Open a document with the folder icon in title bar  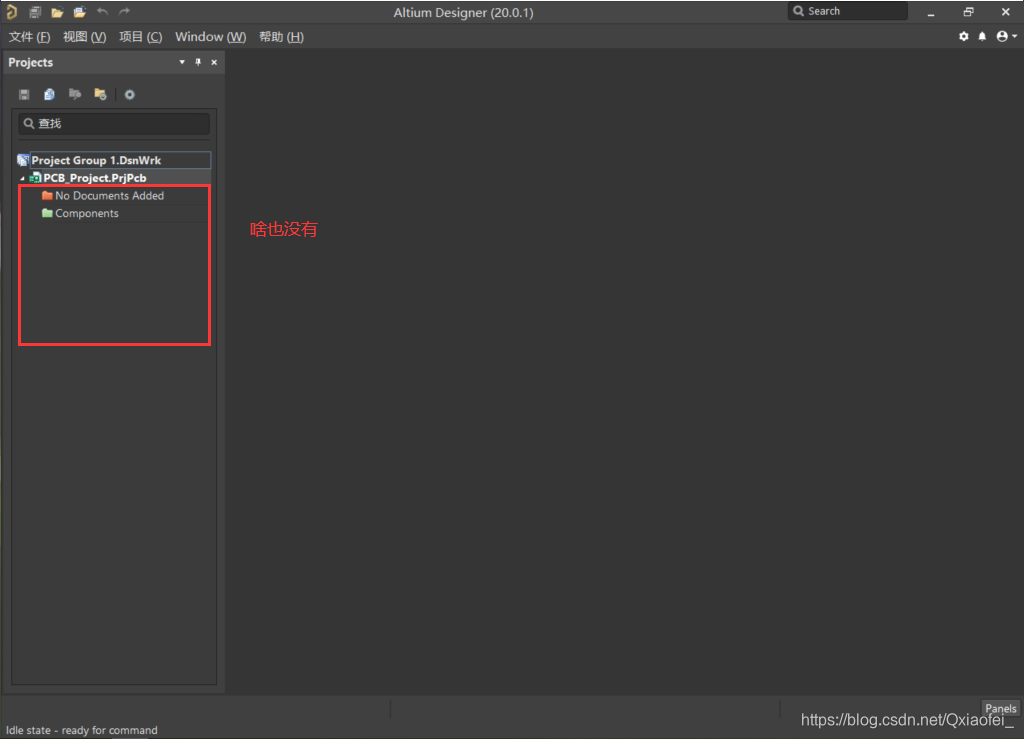tap(57, 12)
